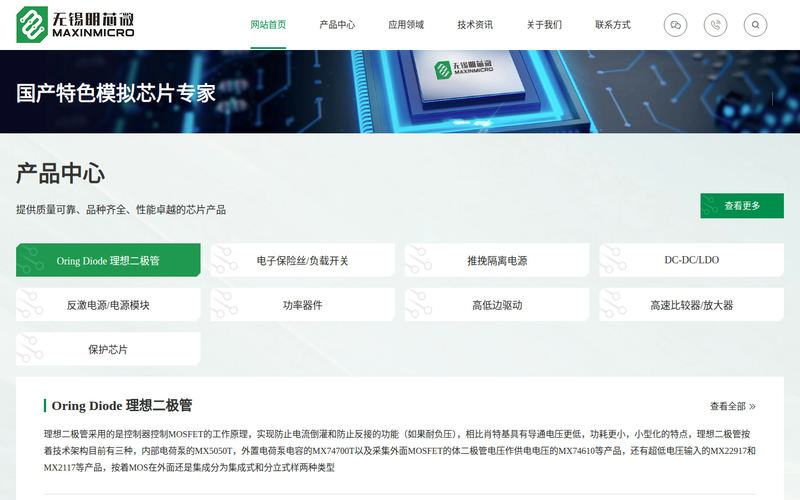Go to 联系方式 nav item
Viewport: 800px width, 500px height.
pos(613,24)
